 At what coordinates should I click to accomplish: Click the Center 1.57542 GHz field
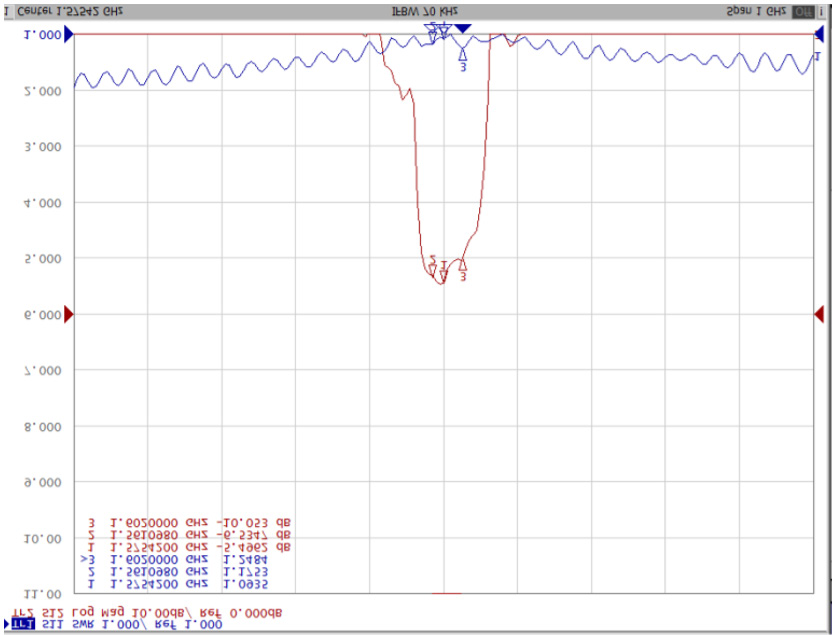[68, 11]
